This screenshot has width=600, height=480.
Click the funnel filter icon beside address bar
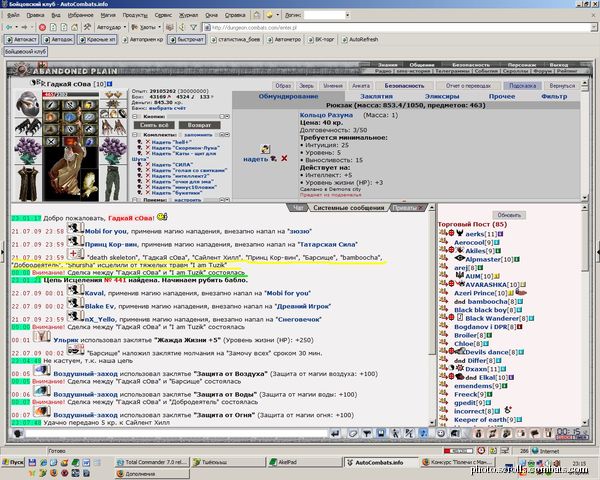[x=194, y=27]
